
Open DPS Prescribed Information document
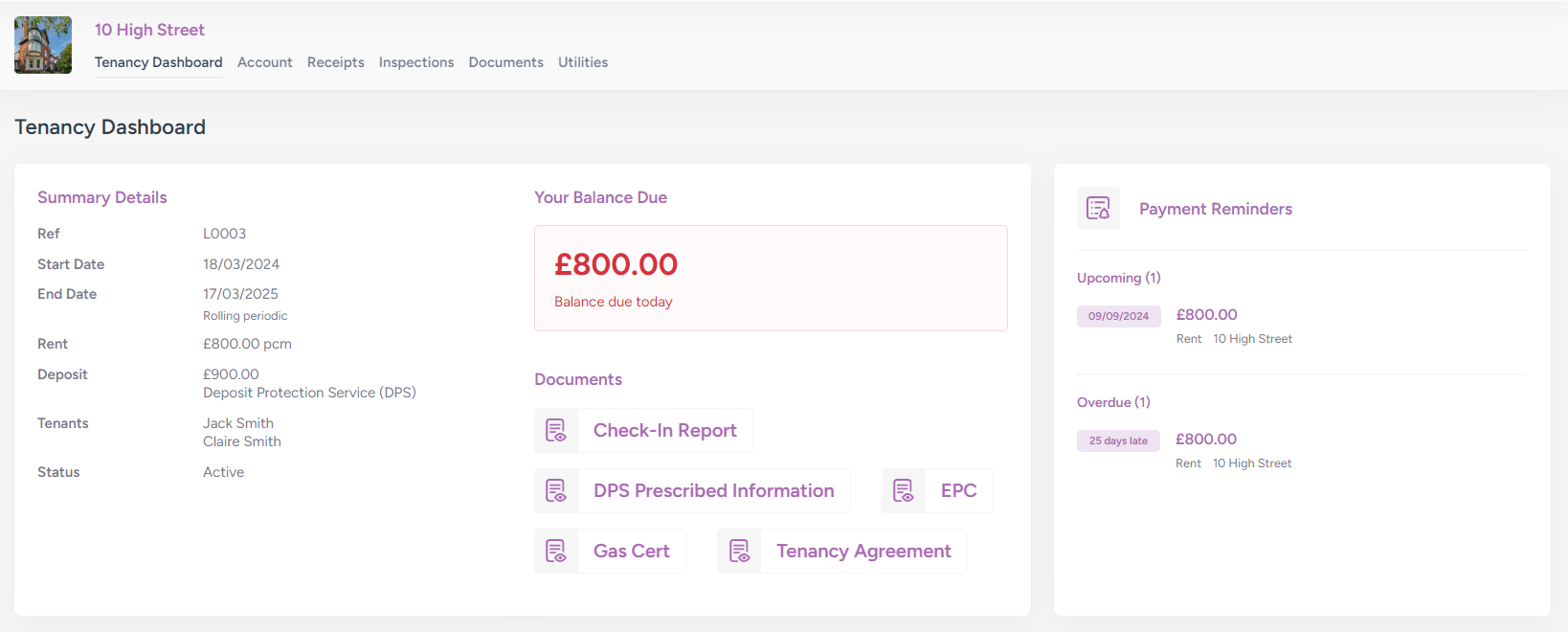(713, 491)
